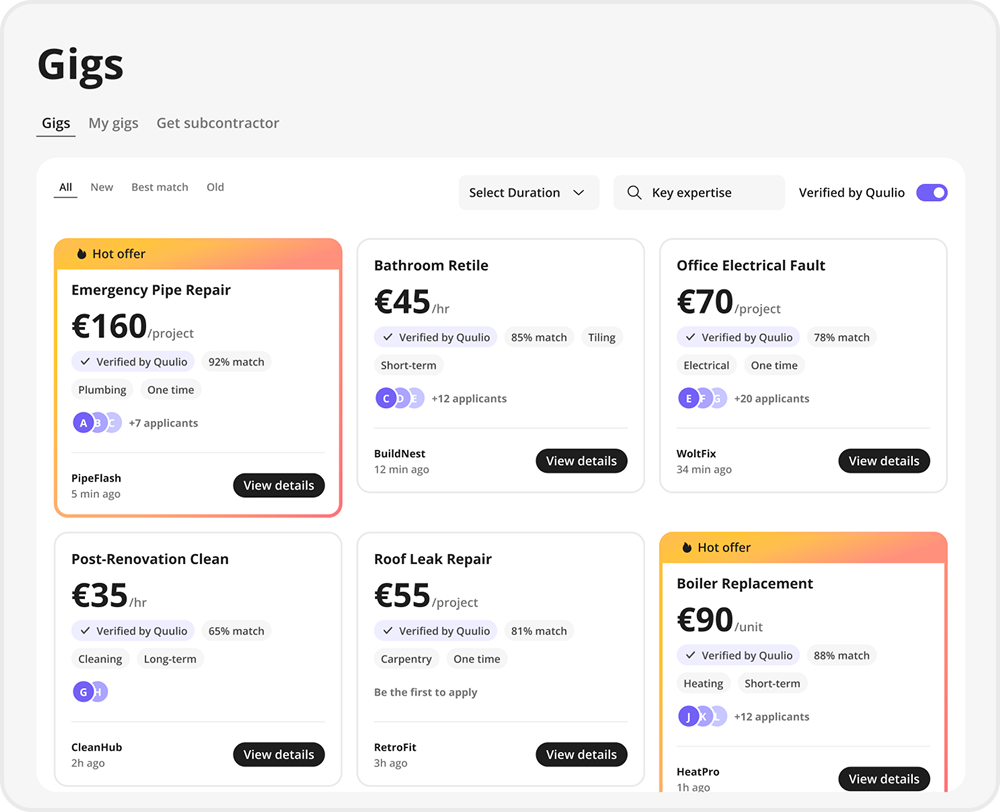Click applicant avatar E on Office Electrical Fault
Image resolution: width=1000 pixels, height=812 pixels.
688,399
